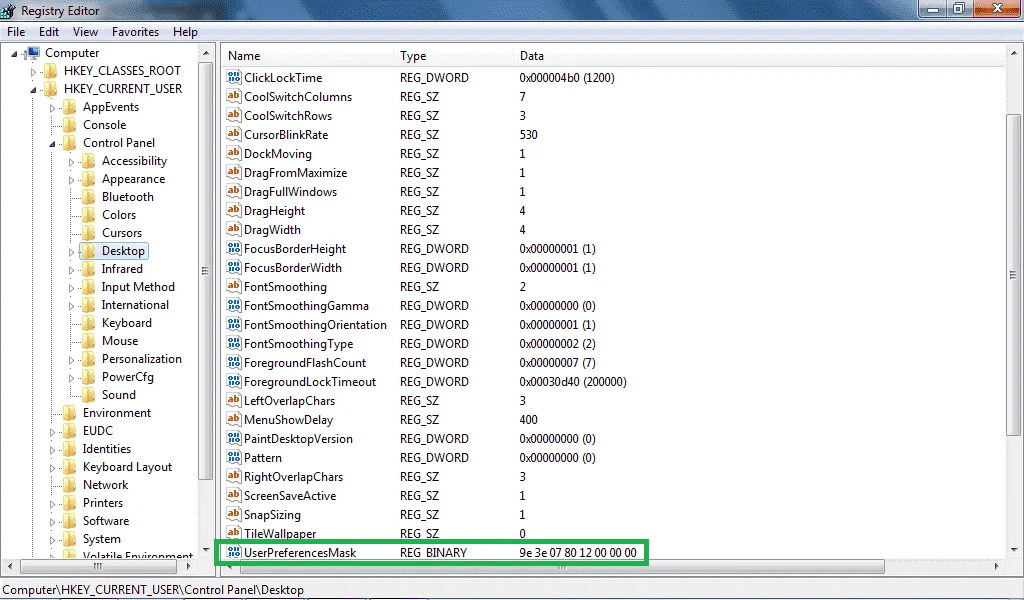The width and height of the screenshot is (1024, 600).
Task: Expand the HKEY_CLASSES_ROOT node
Action: click(x=33, y=72)
